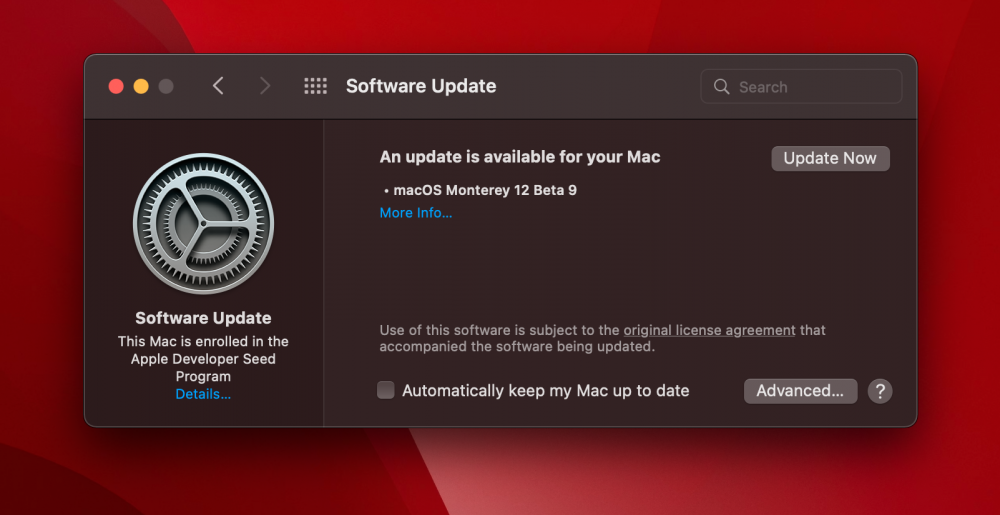1000x515 pixels.
Task: Click the Software Update window title
Action: [x=421, y=86]
